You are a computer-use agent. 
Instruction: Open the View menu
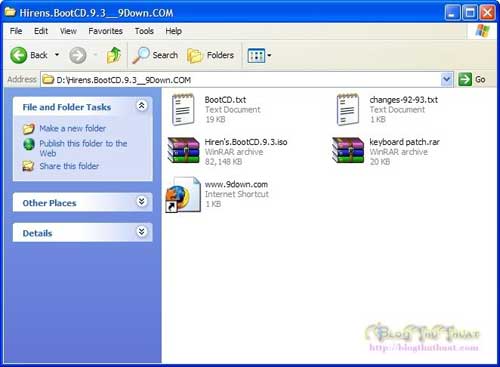point(68,31)
